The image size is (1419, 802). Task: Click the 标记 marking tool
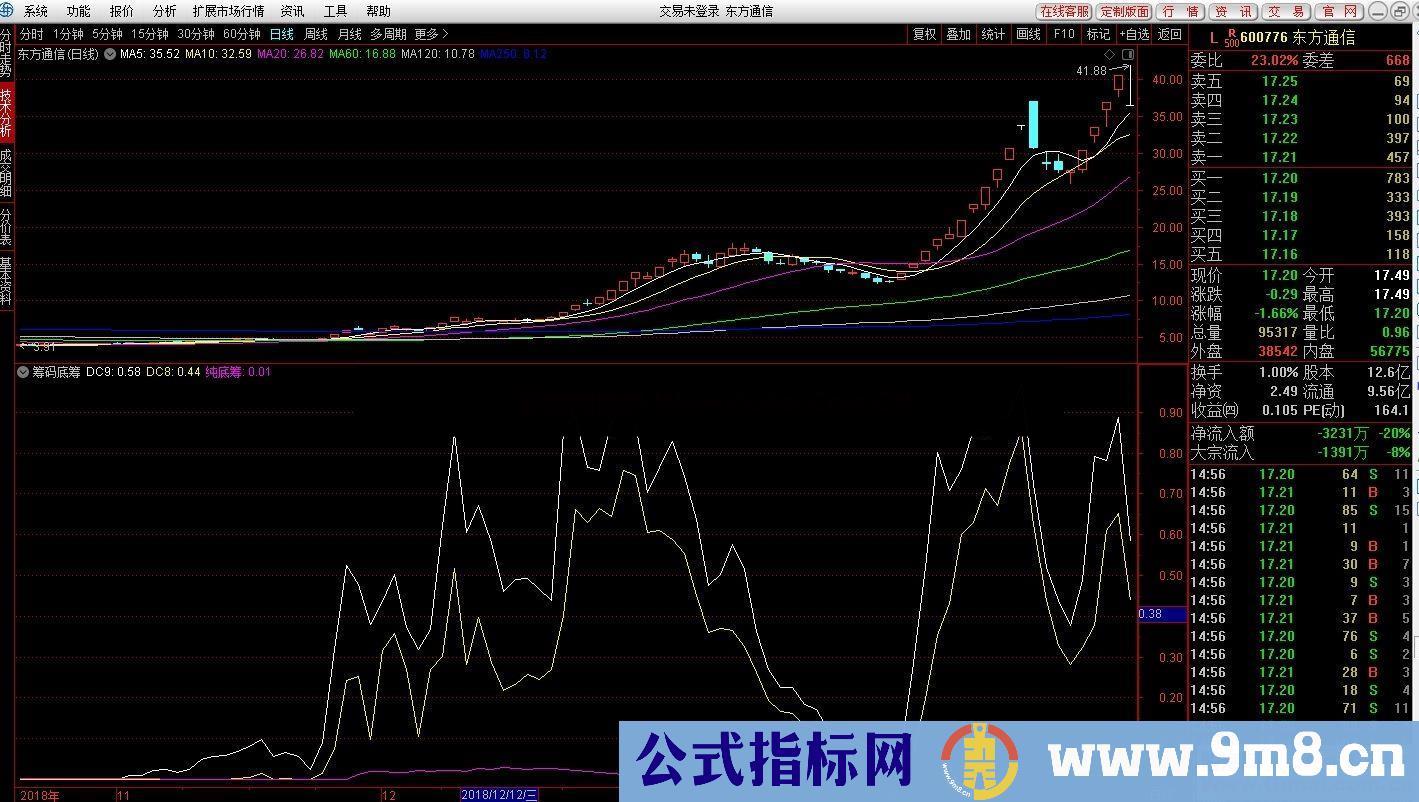1097,33
